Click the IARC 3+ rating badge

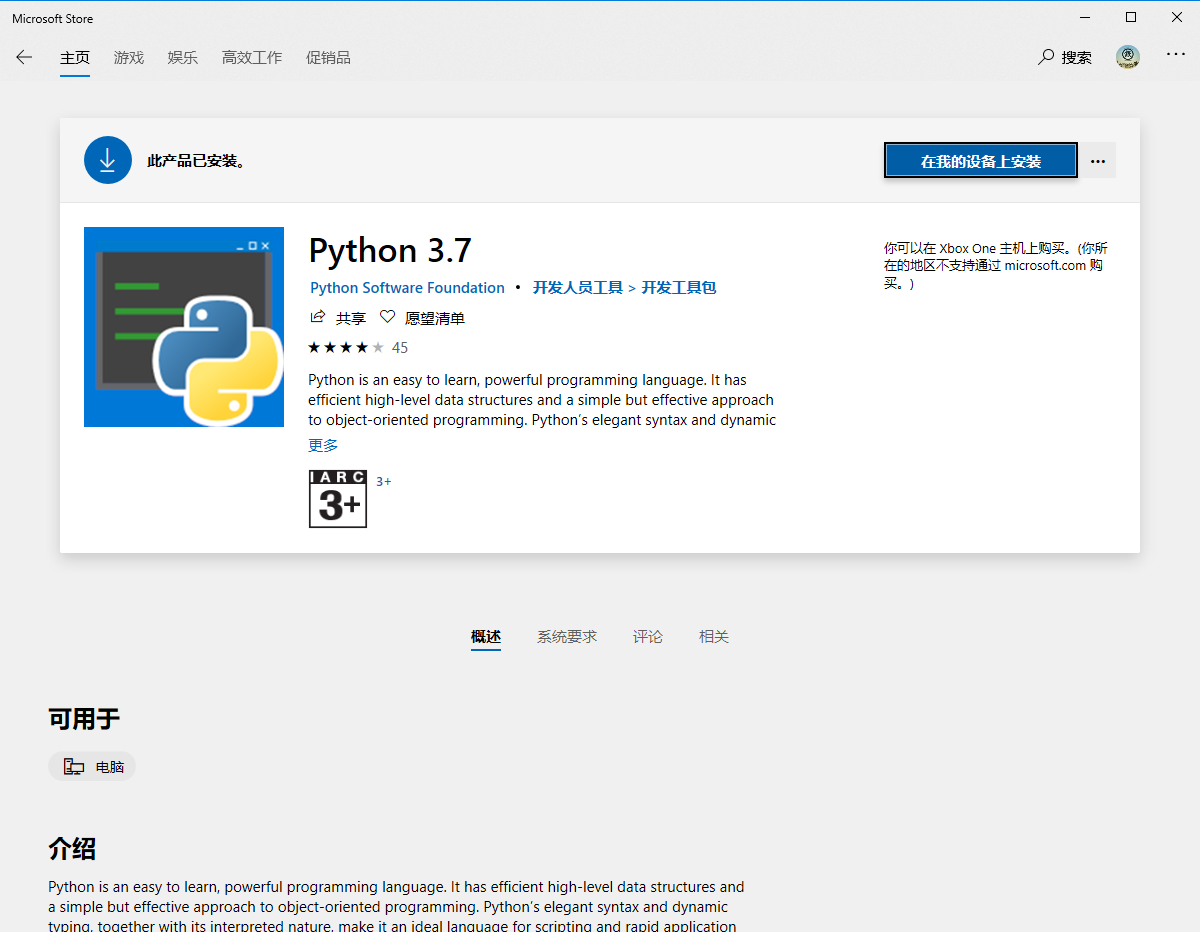pos(338,498)
